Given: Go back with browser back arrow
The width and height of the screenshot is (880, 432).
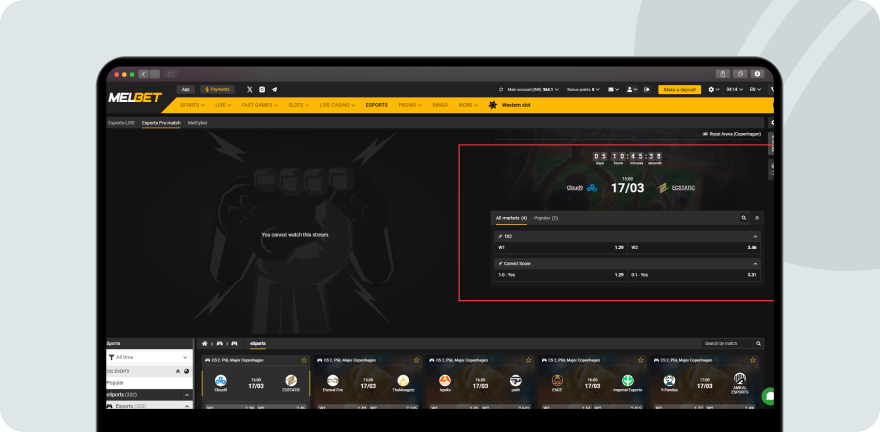Looking at the screenshot, I should [x=144, y=74].
